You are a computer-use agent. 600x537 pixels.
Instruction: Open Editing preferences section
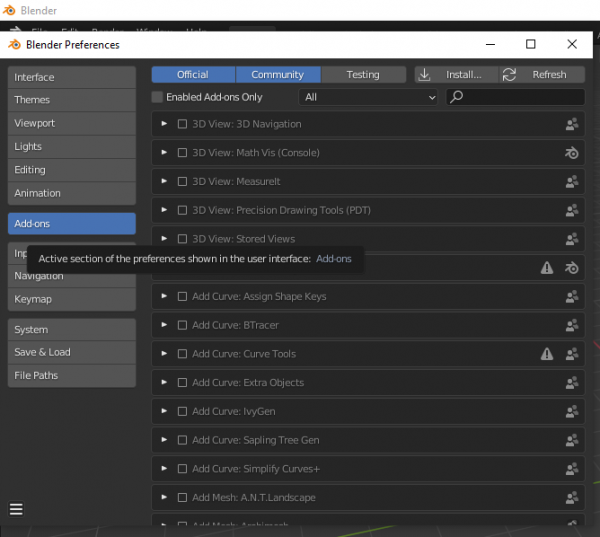72,170
